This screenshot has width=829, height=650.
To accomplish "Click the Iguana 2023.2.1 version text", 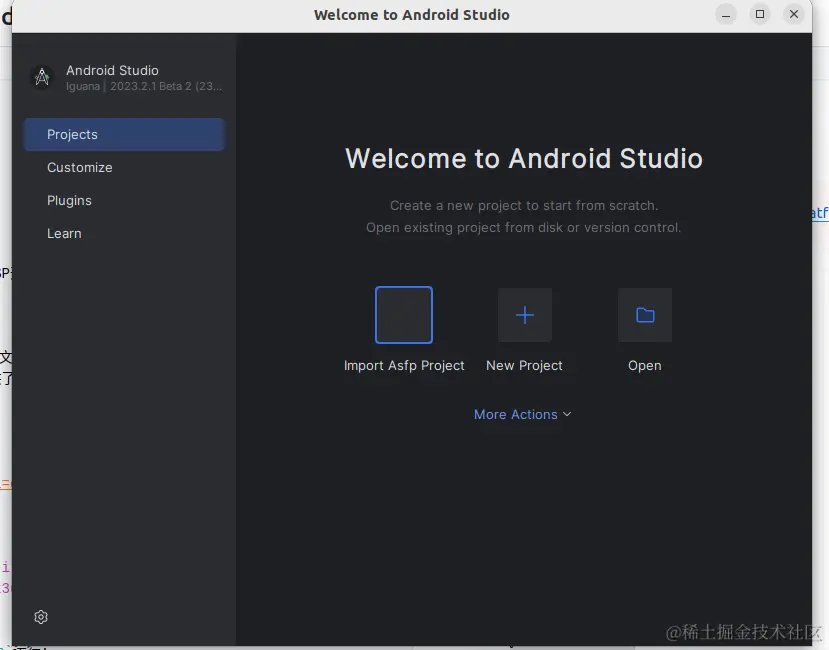I will (x=144, y=86).
